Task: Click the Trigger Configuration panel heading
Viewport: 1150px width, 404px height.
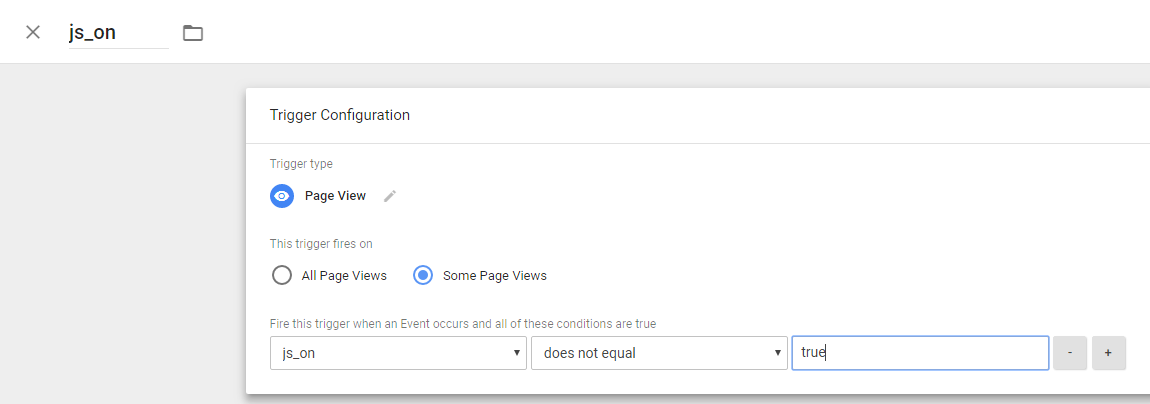Action: point(340,115)
